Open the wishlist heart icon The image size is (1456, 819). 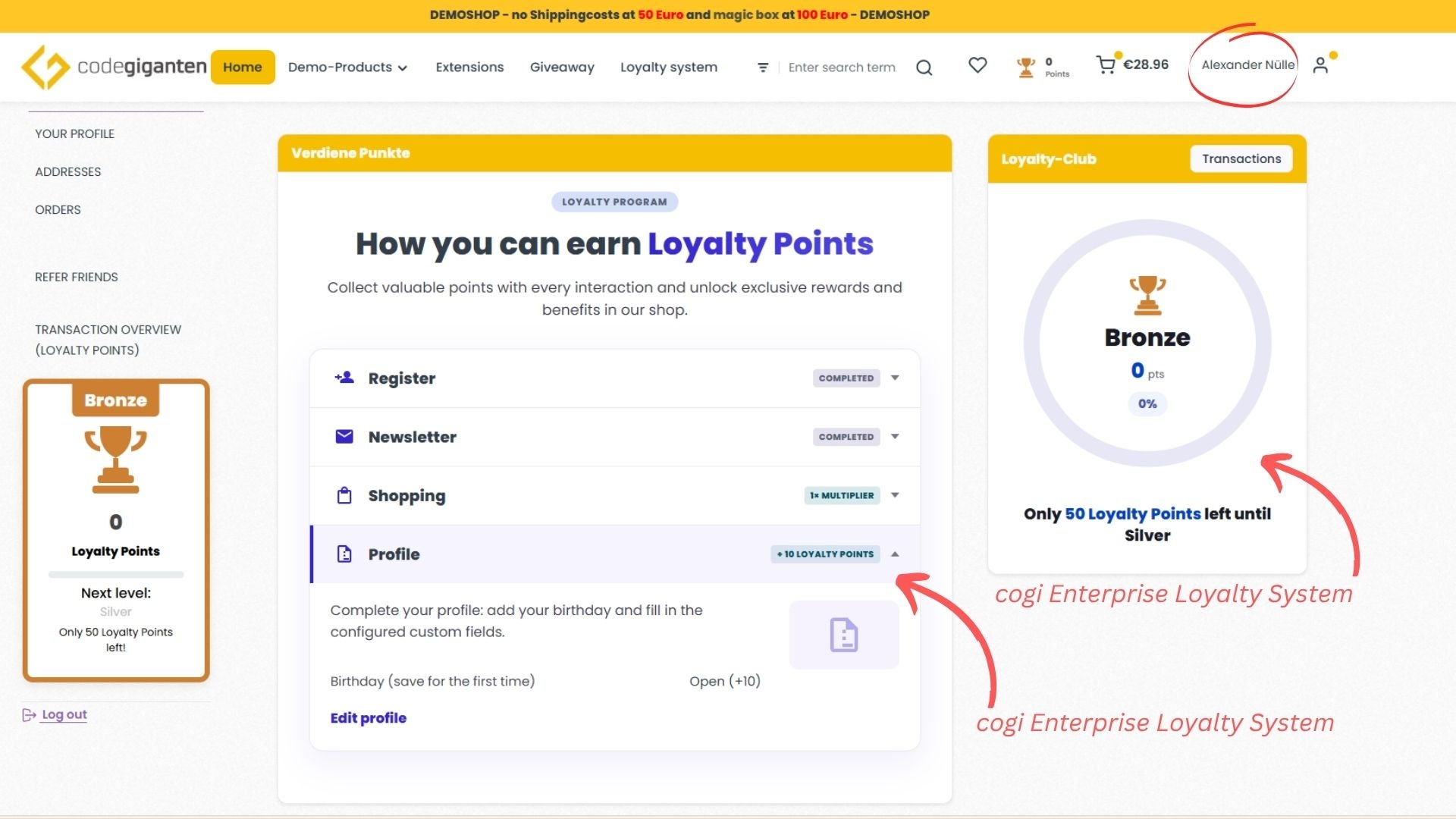(x=977, y=65)
